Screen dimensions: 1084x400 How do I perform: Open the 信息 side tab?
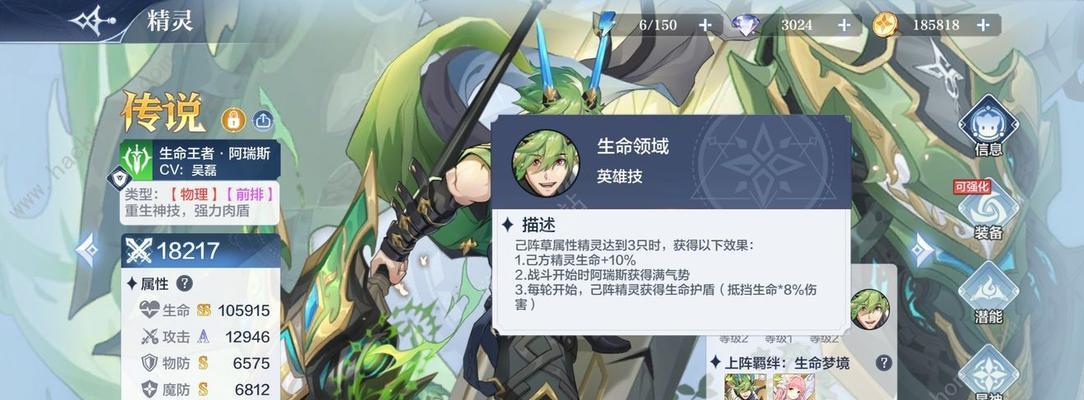click(988, 127)
